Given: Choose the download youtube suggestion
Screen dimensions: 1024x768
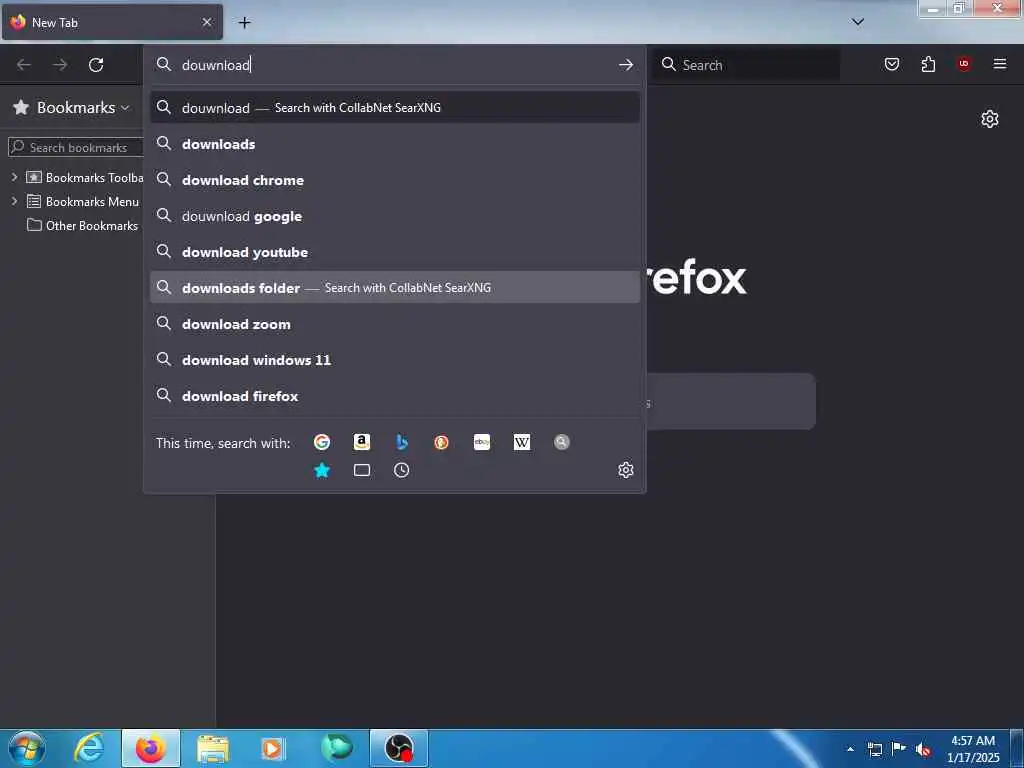Looking at the screenshot, I should pos(395,251).
